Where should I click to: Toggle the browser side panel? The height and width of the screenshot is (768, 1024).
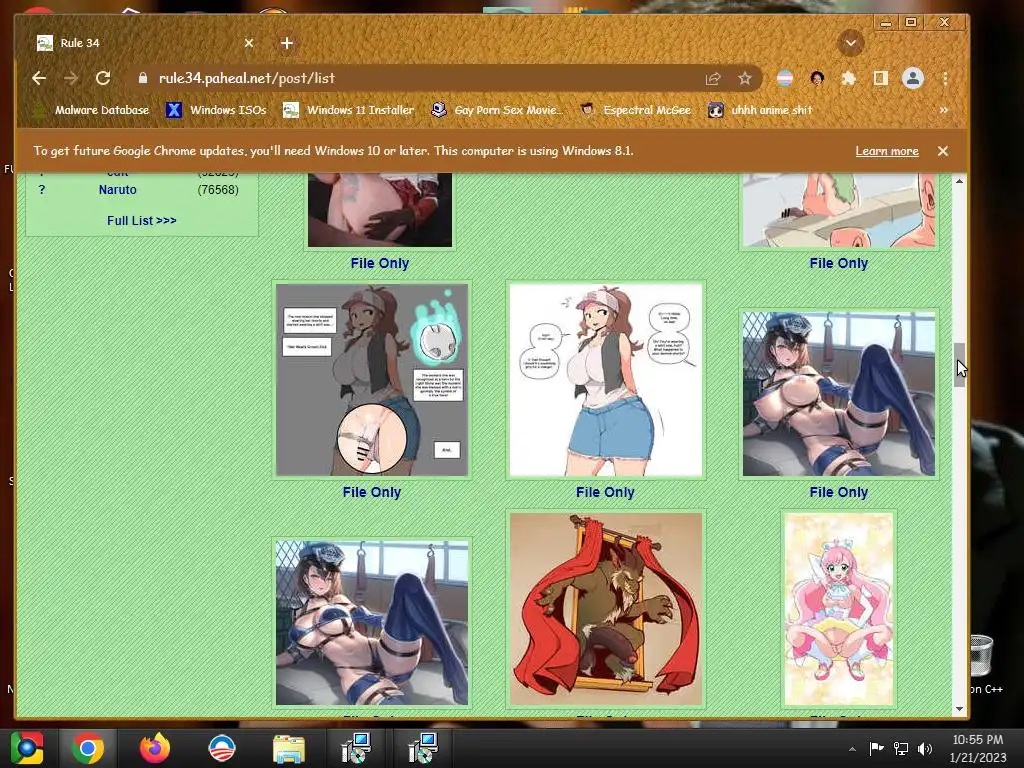(x=880, y=79)
